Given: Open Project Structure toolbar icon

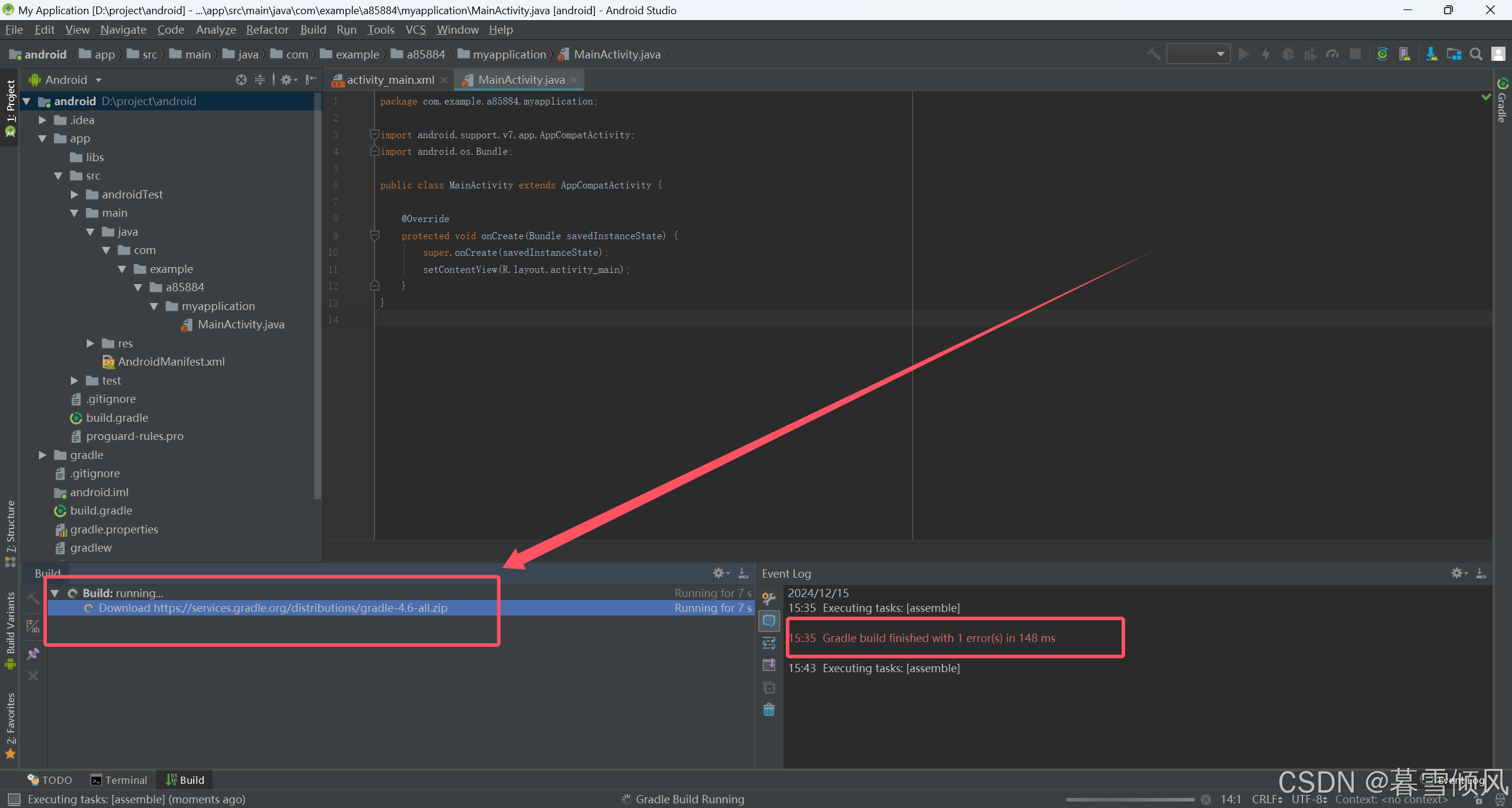Looking at the screenshot, I should 1454,54.
